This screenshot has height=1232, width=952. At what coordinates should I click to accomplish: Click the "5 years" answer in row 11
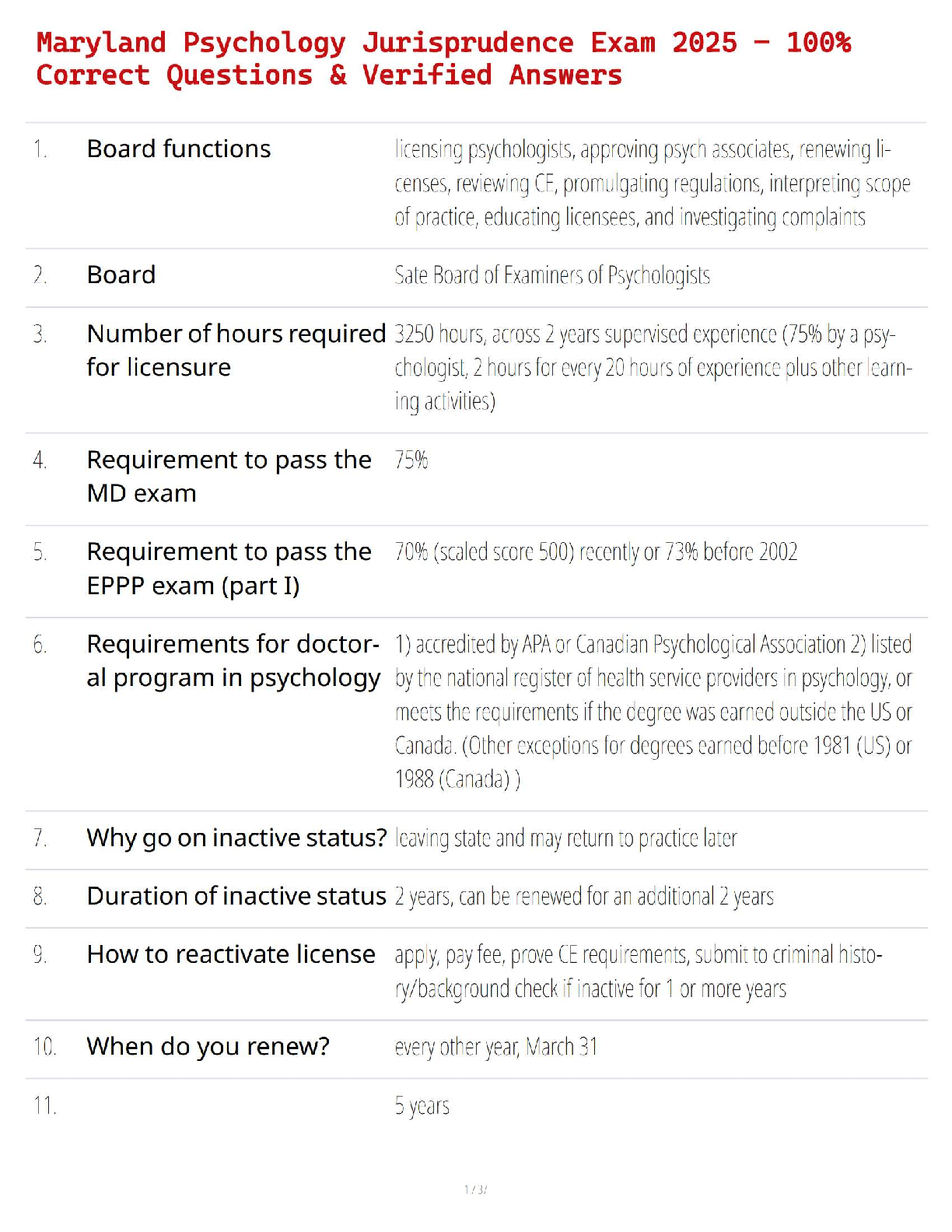pos(422,1106)
